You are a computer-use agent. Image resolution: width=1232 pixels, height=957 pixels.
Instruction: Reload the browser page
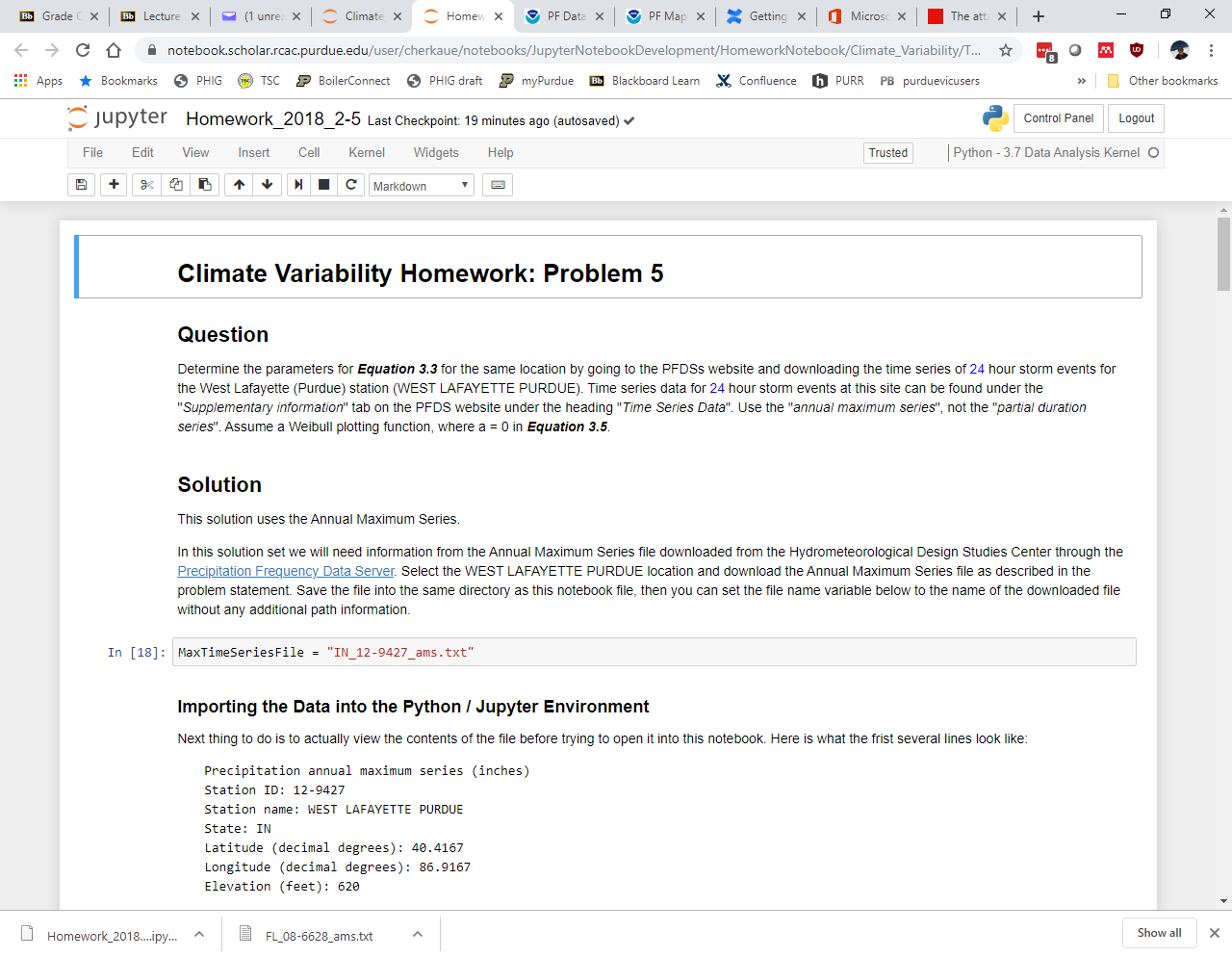83,50
